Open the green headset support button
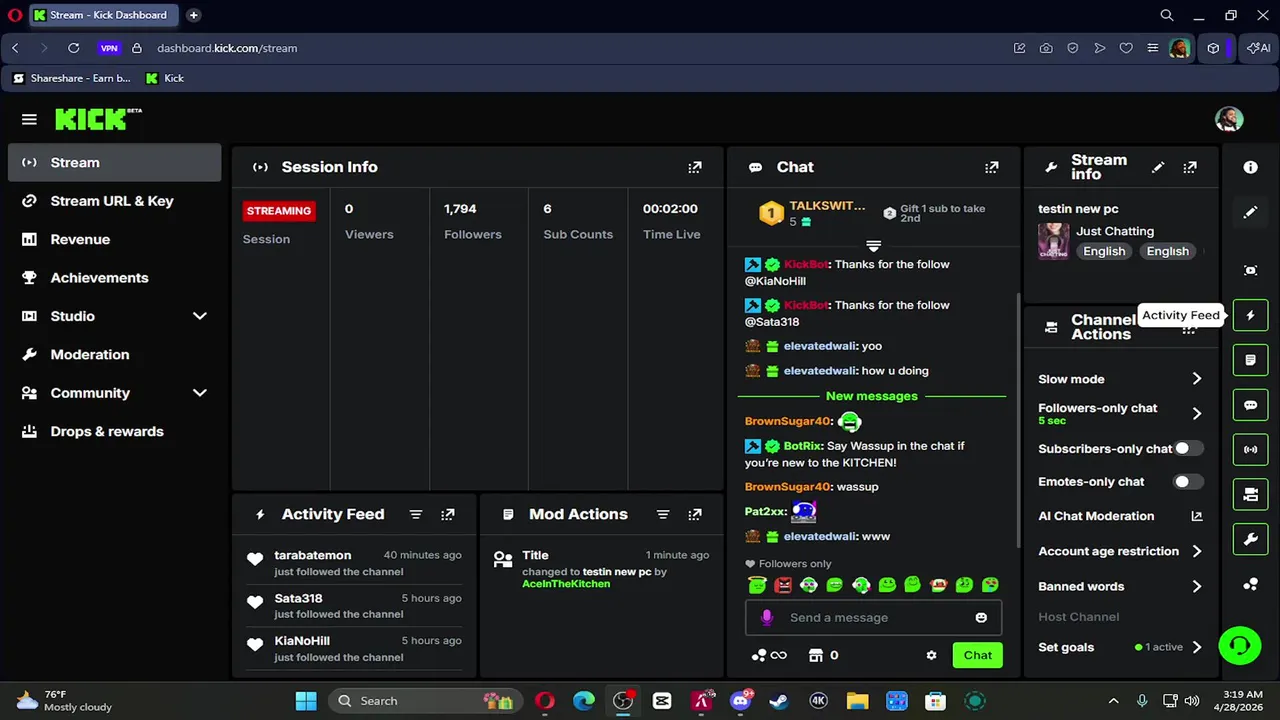Screen dimensions: 1280x720 pyautogui.click(x=1240, y=645)
